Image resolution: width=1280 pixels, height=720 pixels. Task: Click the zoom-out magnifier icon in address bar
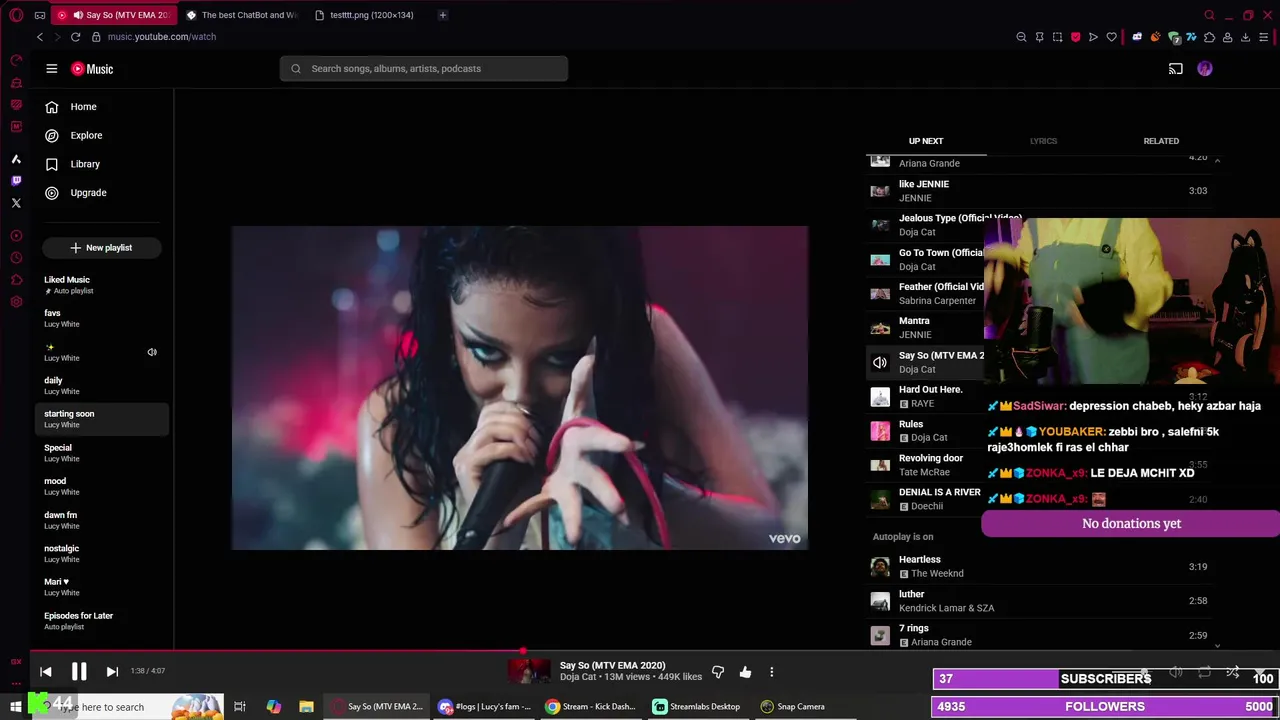(1021, 37)
